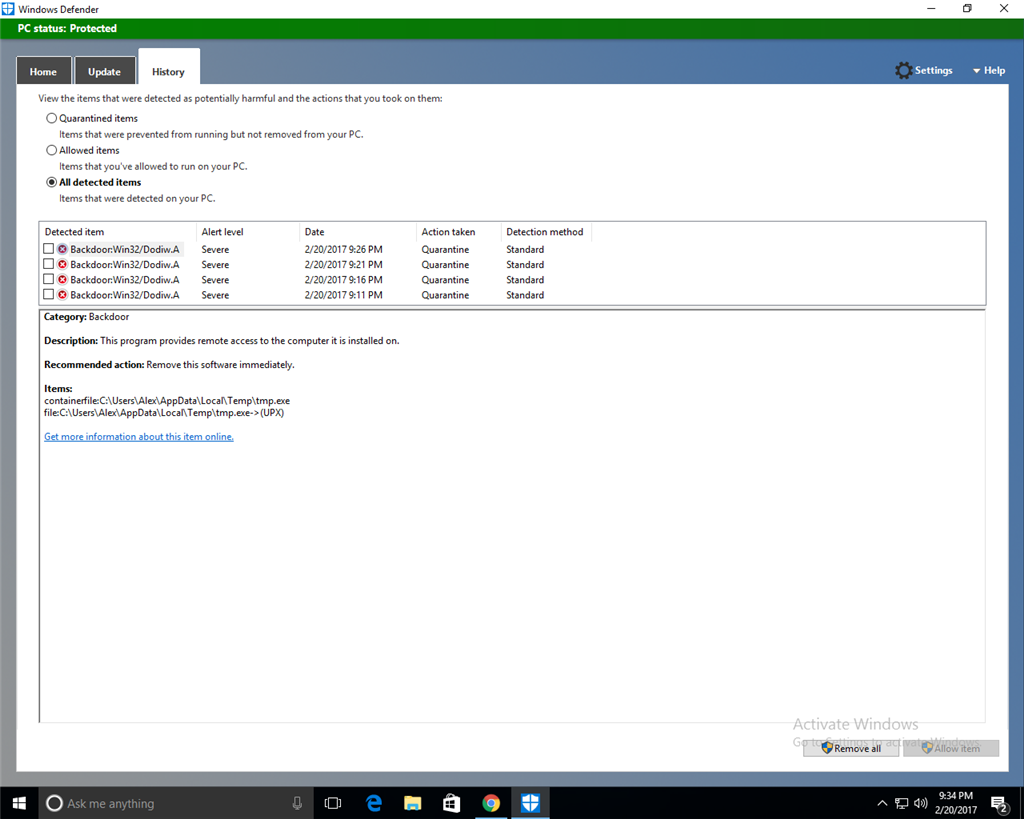
Task: Click the file tmp.exe->(UPX) path text
Action: coord(164,413)
